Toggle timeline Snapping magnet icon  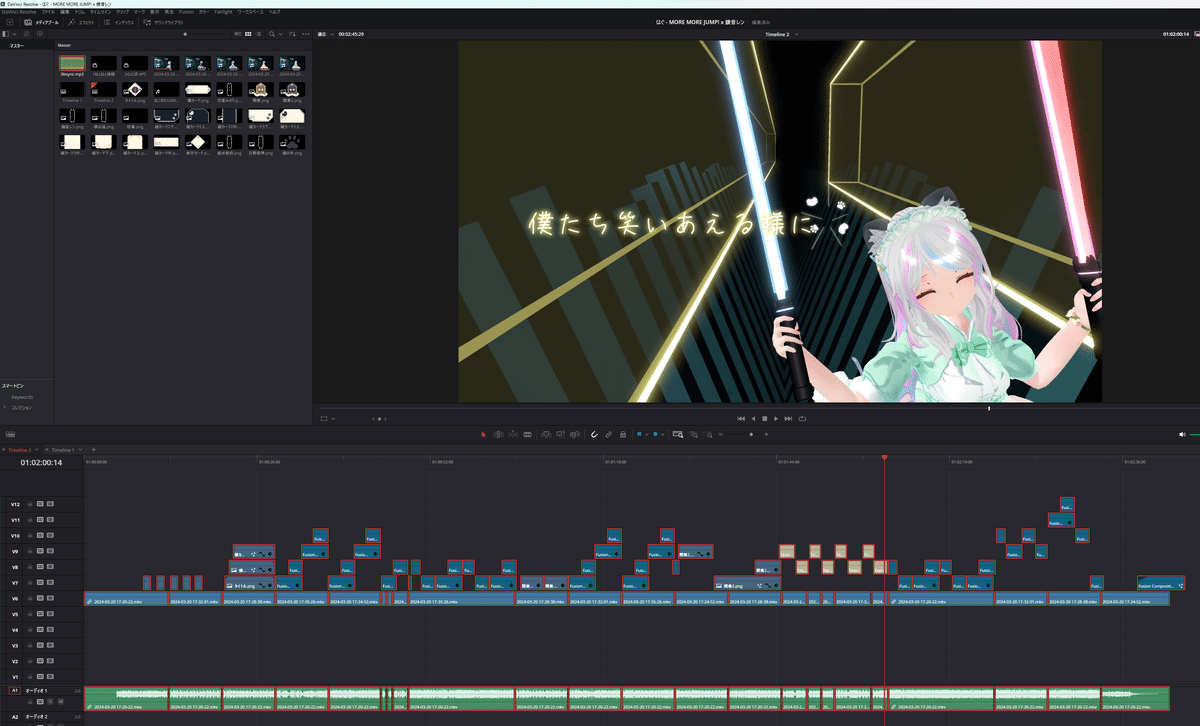pos(594,435)
